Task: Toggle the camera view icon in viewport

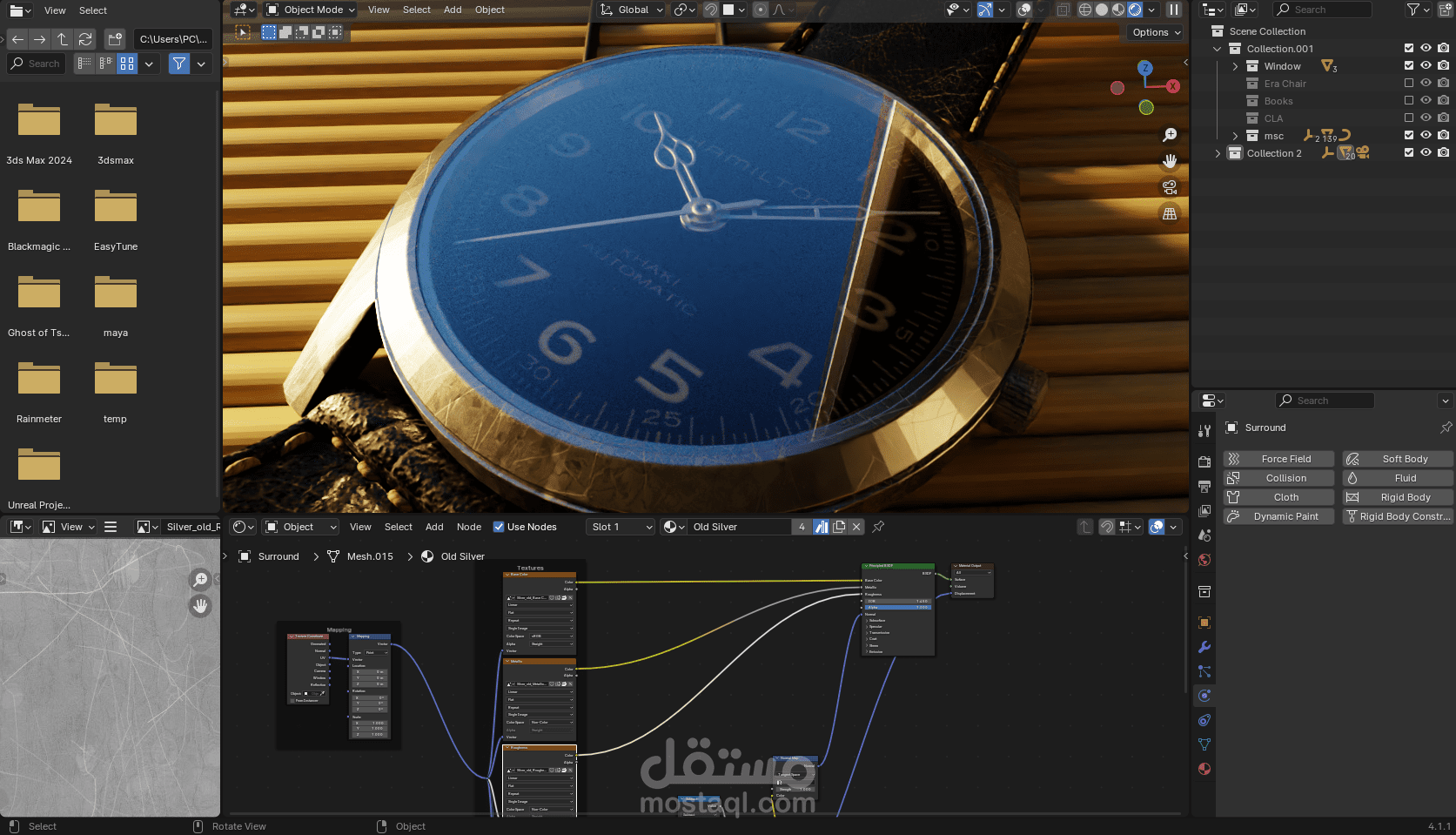Action: click(x=1170, y=187)
